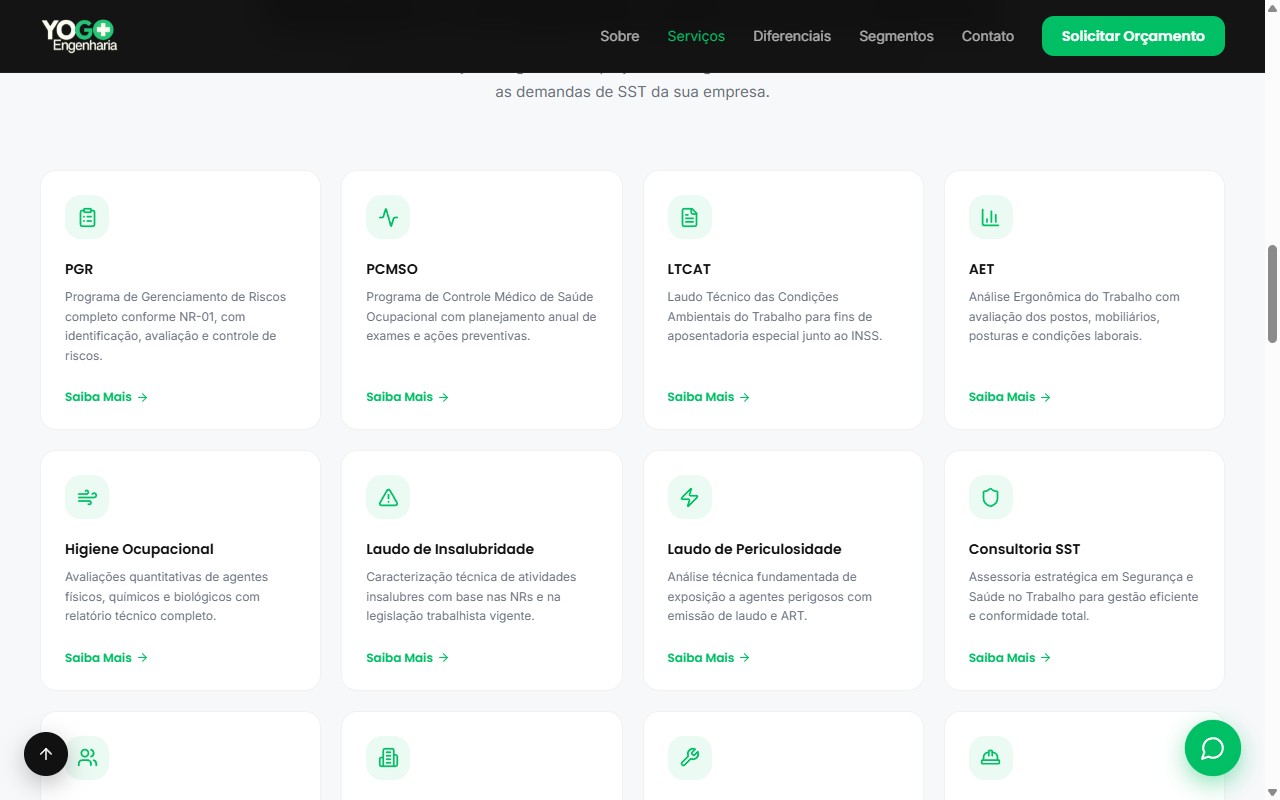Image resolution: width=1280 pixels, height=800 pixels.
Task: Click the AET bar chart icon
Action: click(990, 217)
